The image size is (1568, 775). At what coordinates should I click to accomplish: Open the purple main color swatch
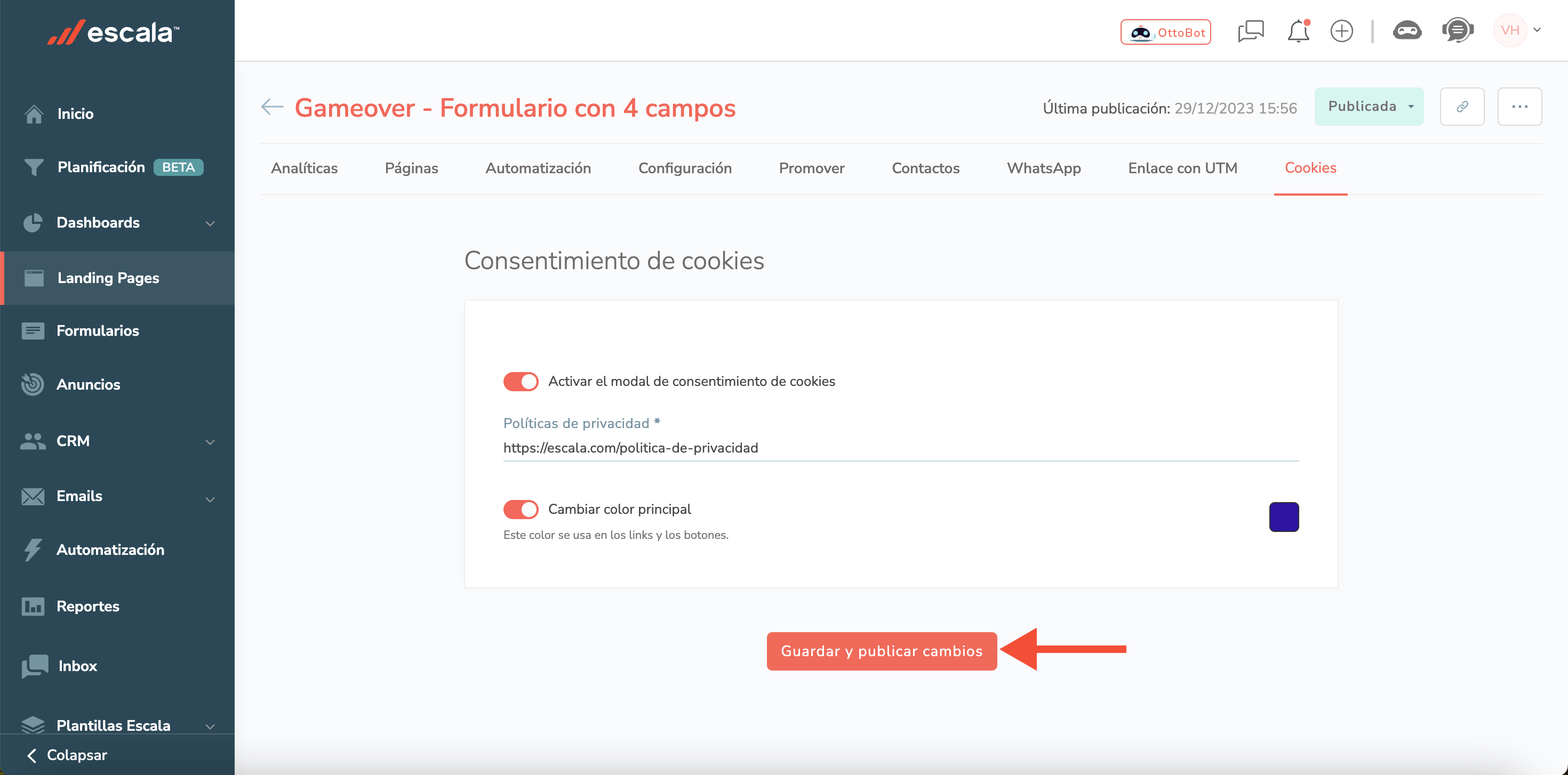pos(1284,516)
